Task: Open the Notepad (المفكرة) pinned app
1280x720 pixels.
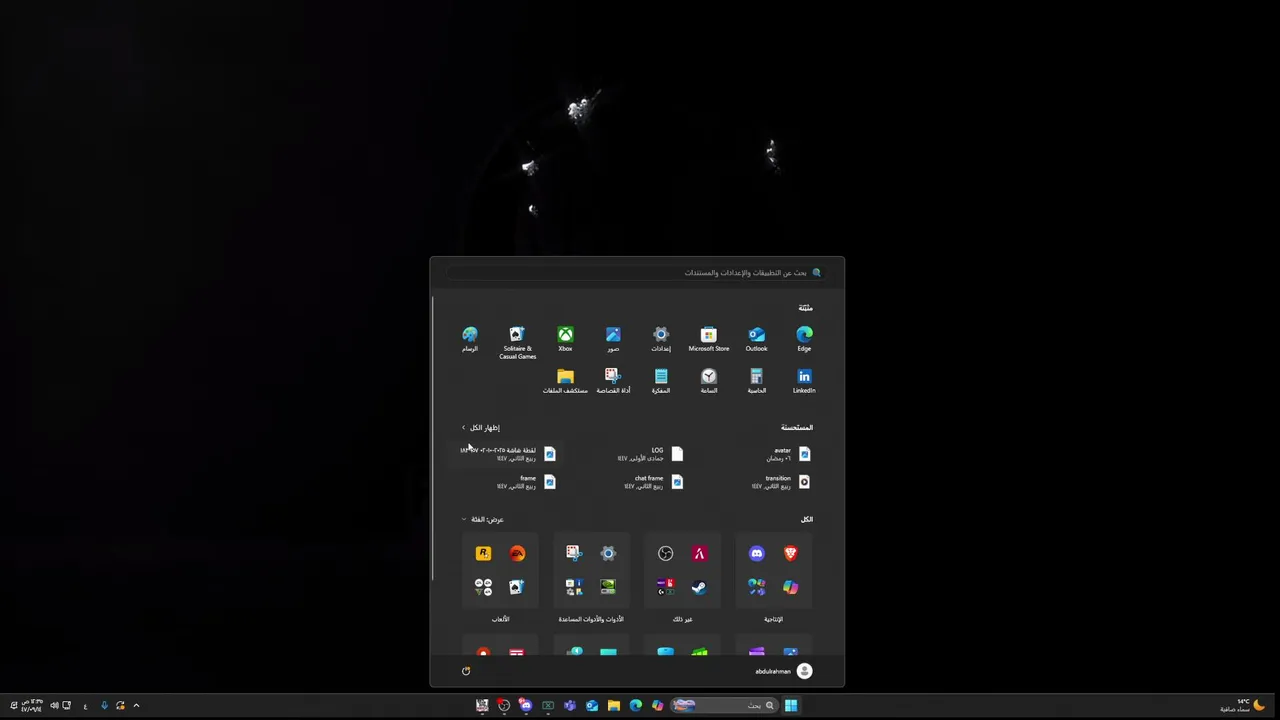Action: [661, 381]
